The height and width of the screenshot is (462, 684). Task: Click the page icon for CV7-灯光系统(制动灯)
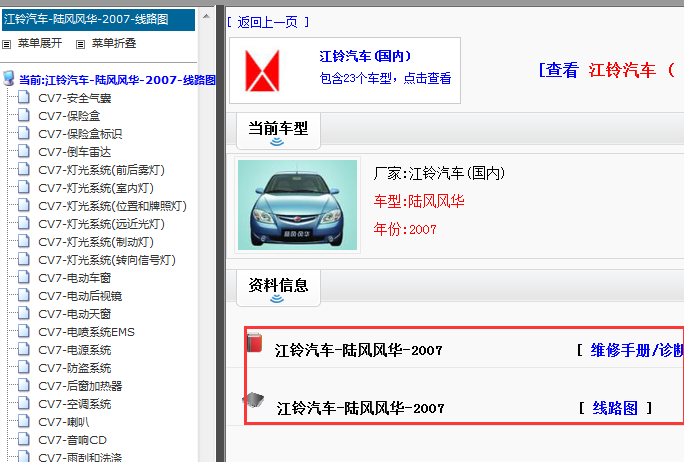[x=24, y=241]
